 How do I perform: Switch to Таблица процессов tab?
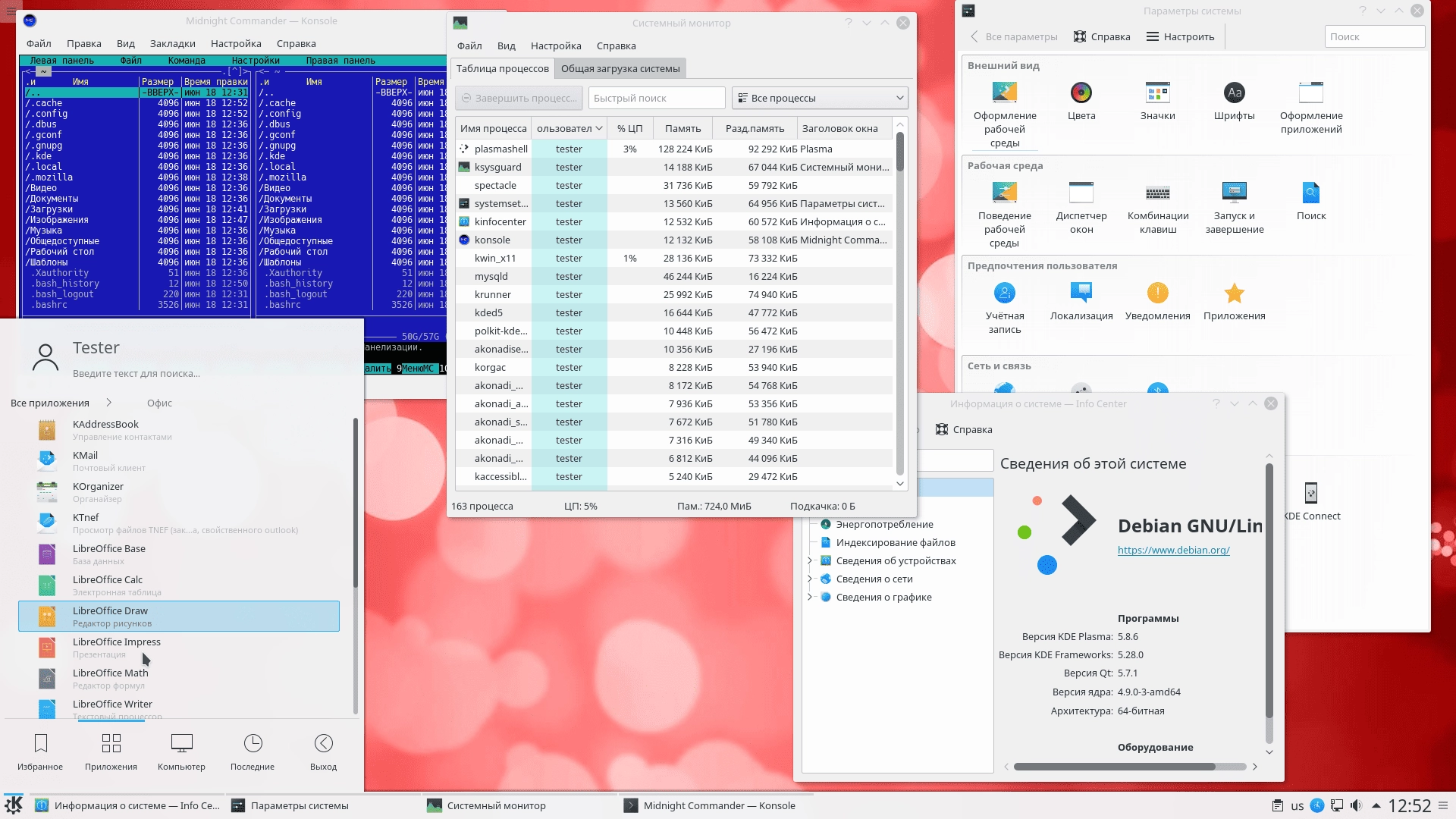click(502, 68)
